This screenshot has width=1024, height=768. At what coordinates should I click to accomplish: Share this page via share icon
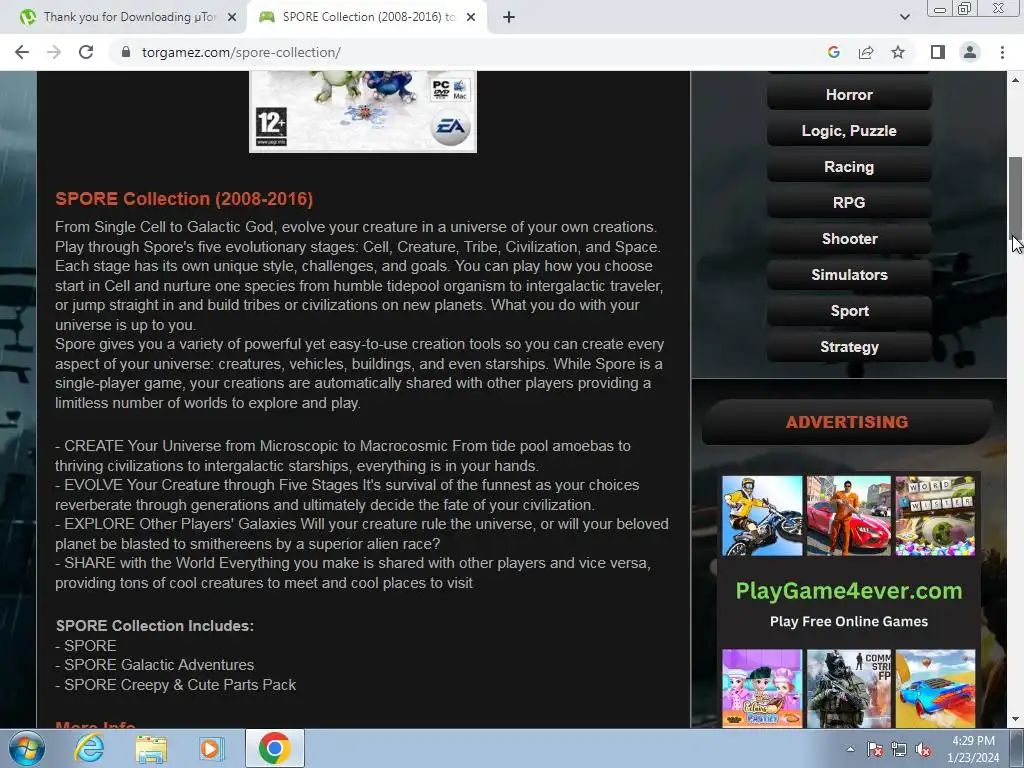point(866,52)
